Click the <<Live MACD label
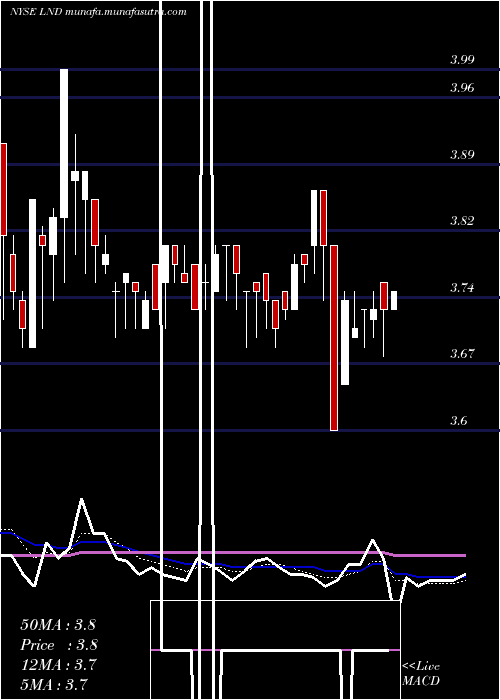Viewport: 500px width, 700px height. coord(421,674)
